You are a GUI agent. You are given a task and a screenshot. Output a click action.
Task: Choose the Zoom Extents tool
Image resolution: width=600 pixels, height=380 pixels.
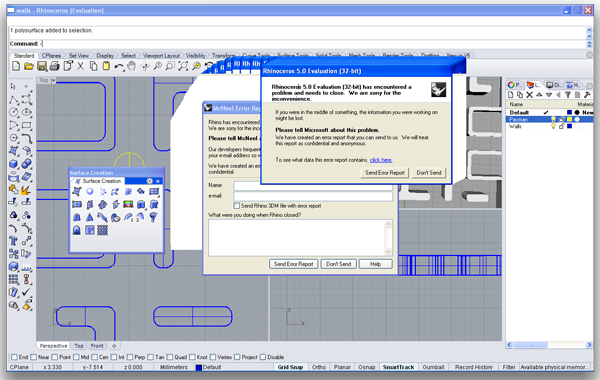pos(183,66)
